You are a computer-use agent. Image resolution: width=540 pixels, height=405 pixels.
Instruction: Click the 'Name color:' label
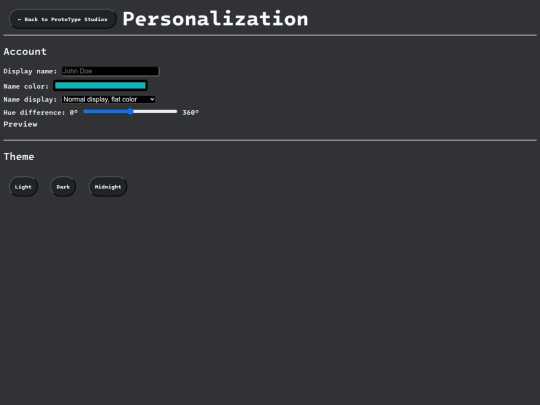(26, 86)
